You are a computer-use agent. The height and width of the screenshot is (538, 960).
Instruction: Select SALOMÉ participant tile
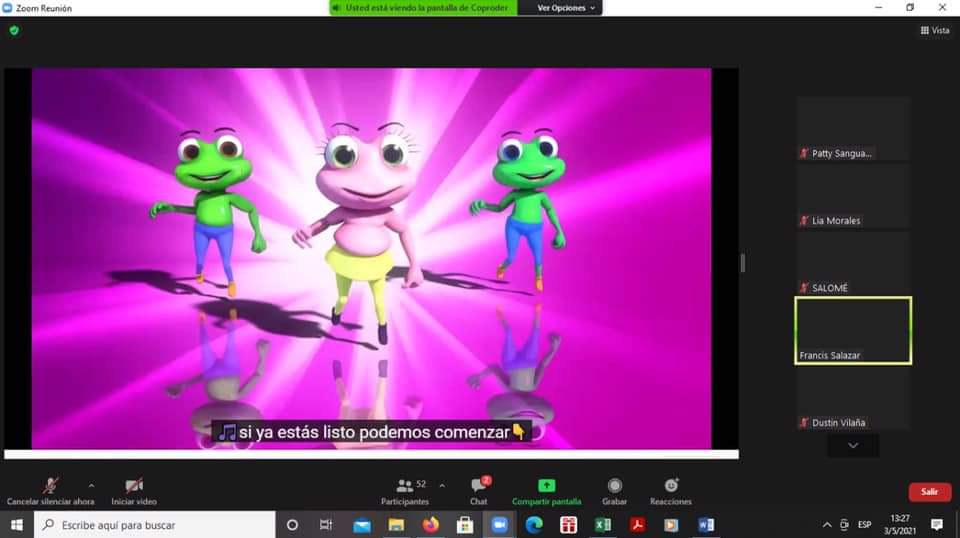click(853, 264)
